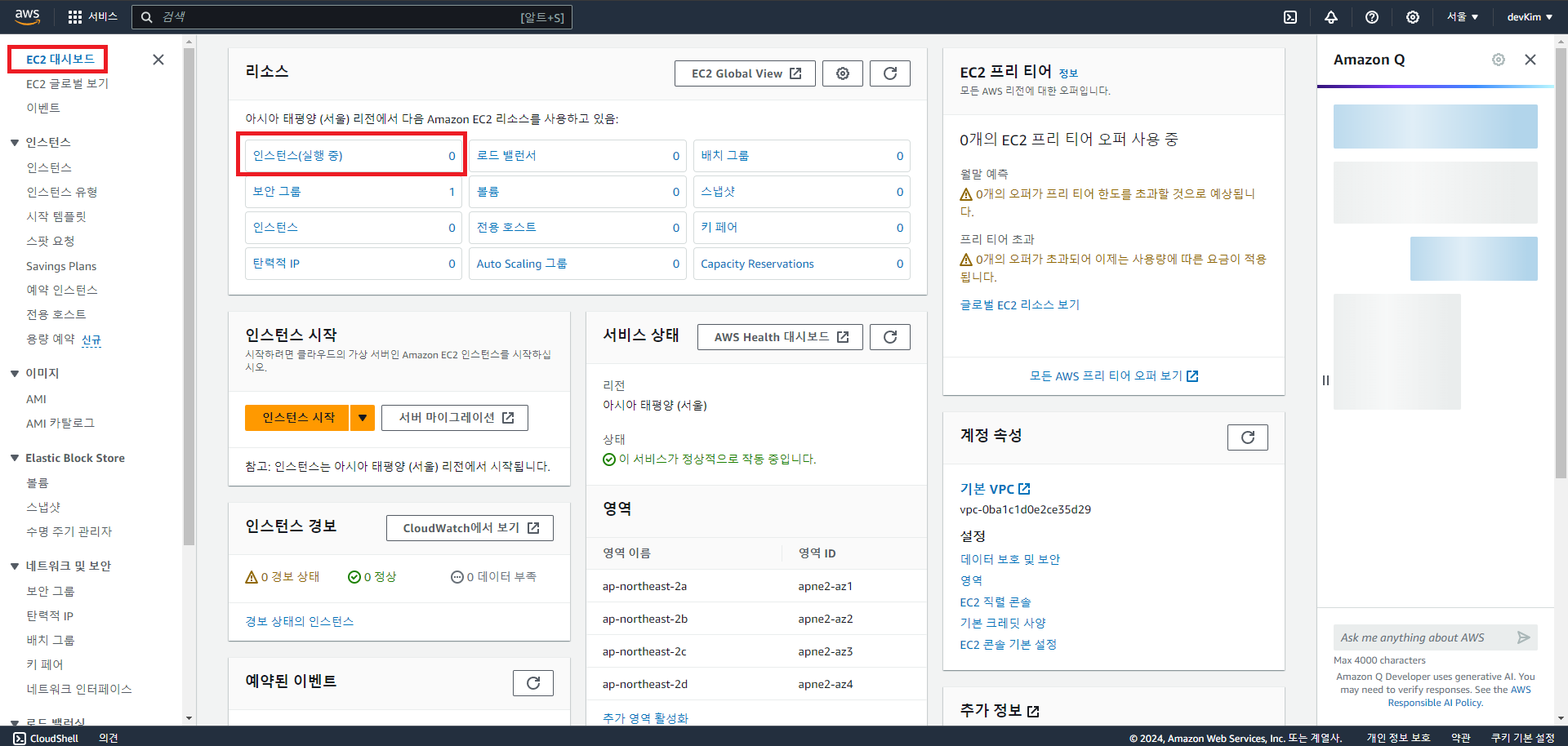This screenshot has width=1568, height=746.
Task: Open Amazon Q settings gear
Action: (1499, 60)
